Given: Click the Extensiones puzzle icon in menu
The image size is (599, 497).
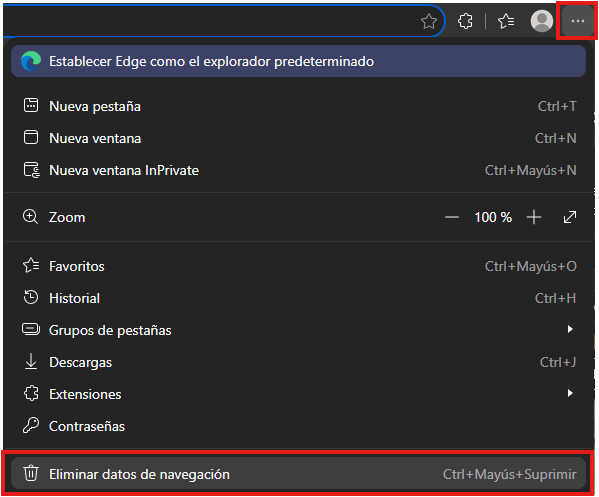Looking at the screenshot, I should click(31, 393).
